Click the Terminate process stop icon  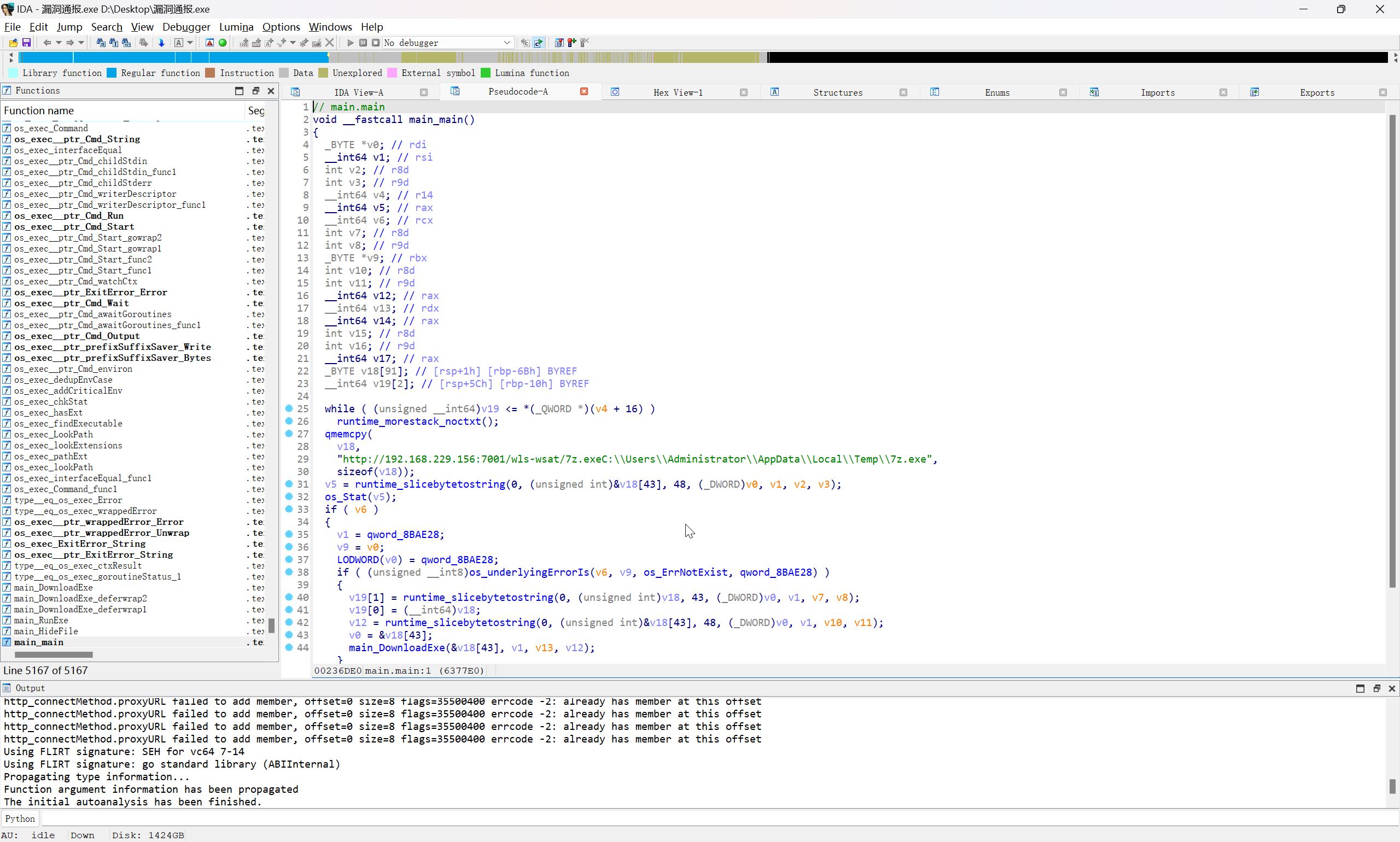(x=376, y=43)
